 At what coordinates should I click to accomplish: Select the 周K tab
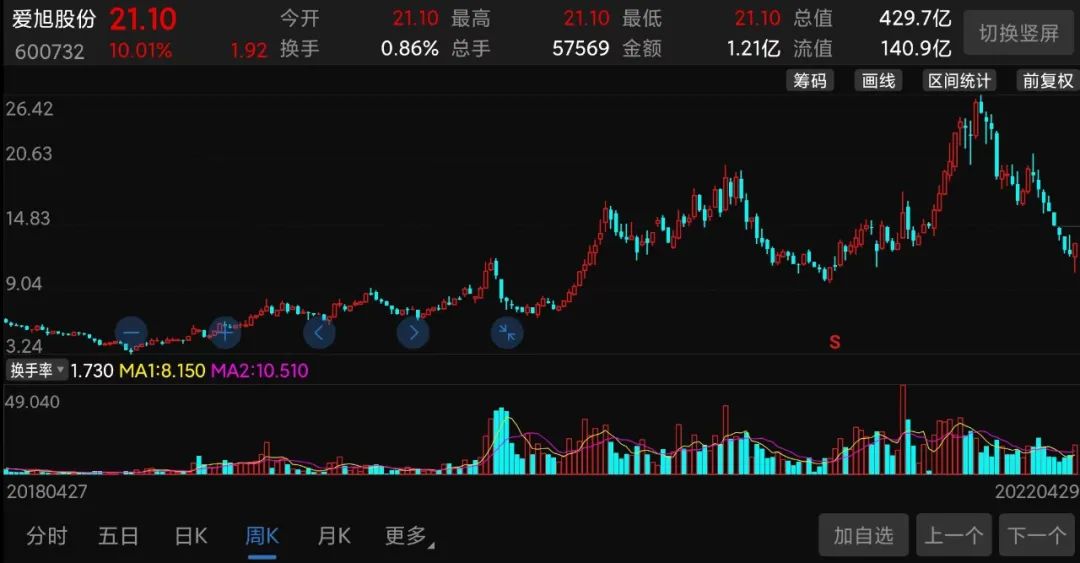(262, 535)
